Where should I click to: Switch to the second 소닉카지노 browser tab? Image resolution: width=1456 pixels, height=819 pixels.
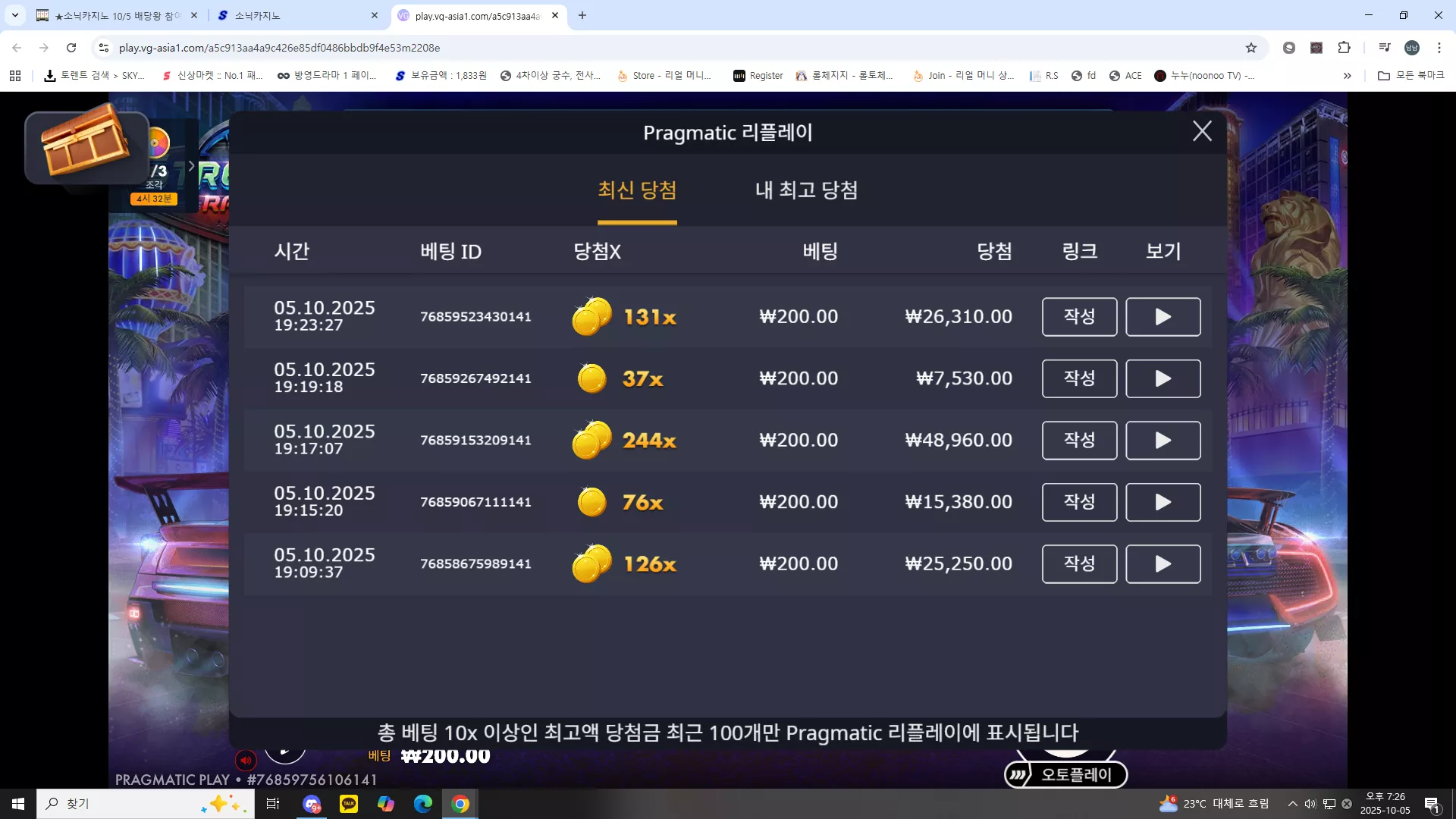tap(297, 15)
